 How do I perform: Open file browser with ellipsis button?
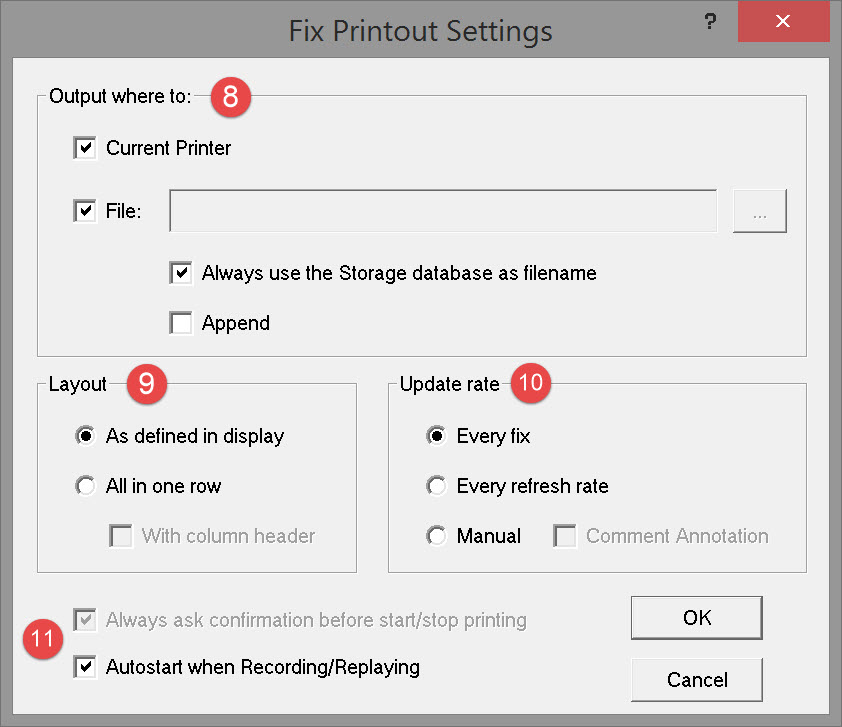pyautogui.click(x=760, y=211)
